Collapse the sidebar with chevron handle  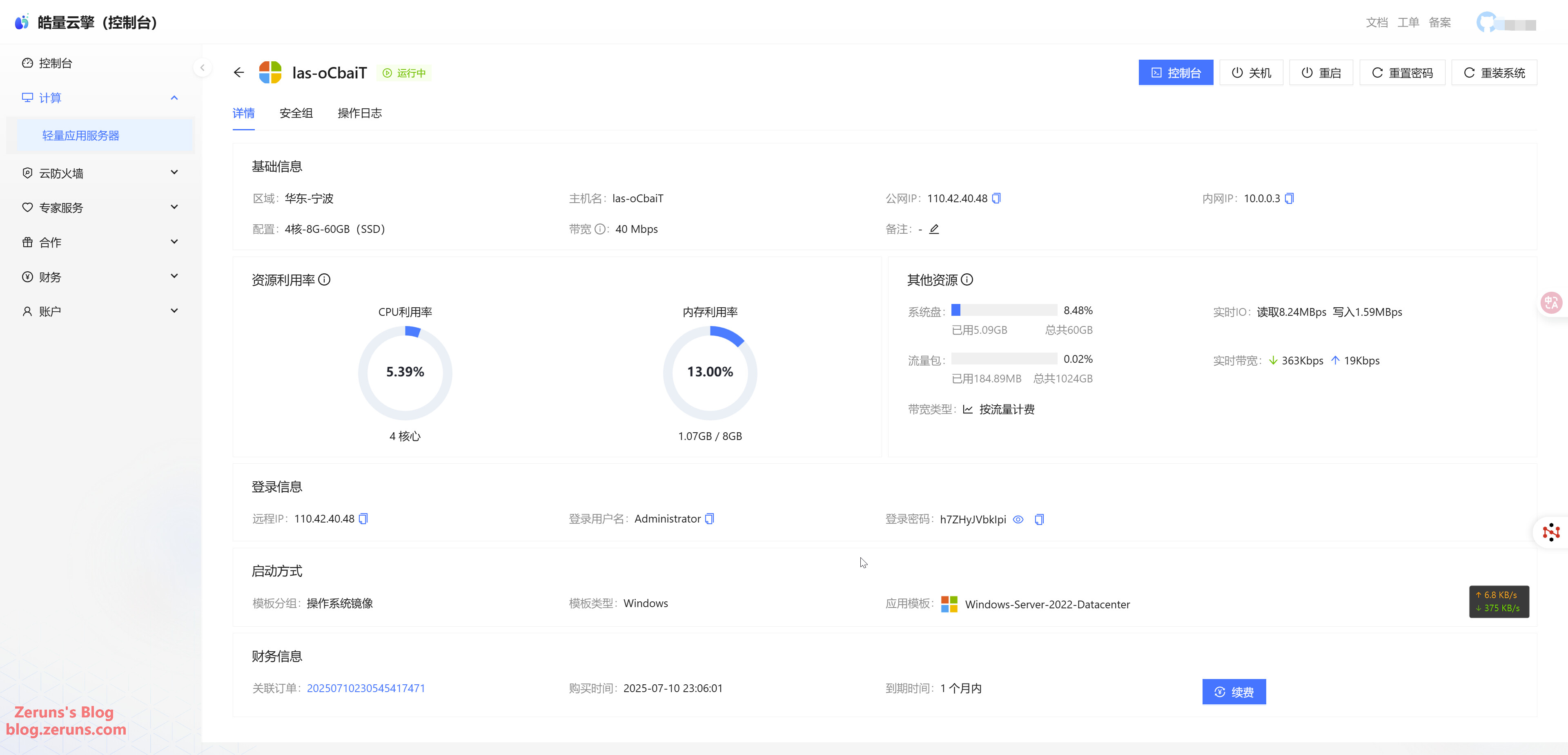[203, 67]
